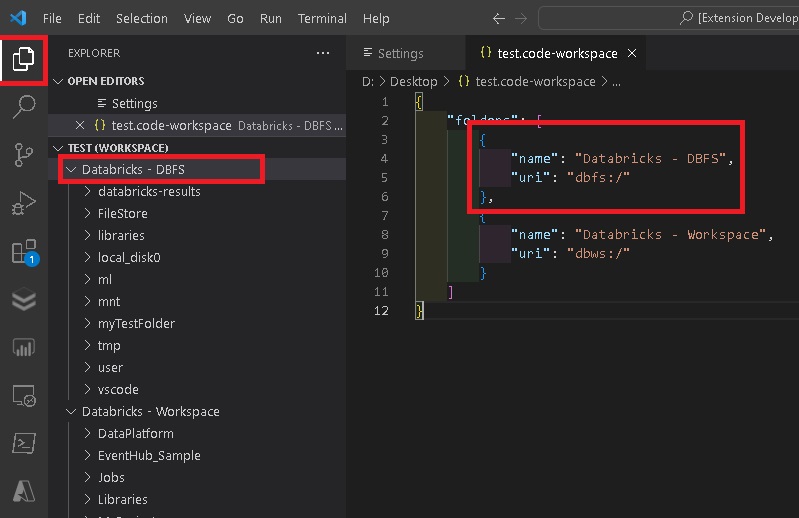Click the D: breadcrumb segment
799x518 pixels.
coord(368,81)
